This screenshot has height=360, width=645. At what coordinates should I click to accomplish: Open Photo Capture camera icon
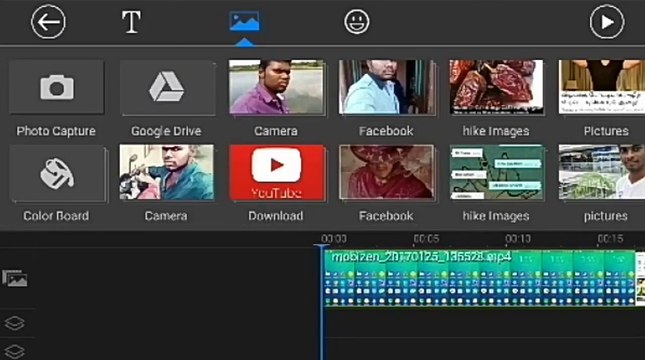(x=57, y=87)
